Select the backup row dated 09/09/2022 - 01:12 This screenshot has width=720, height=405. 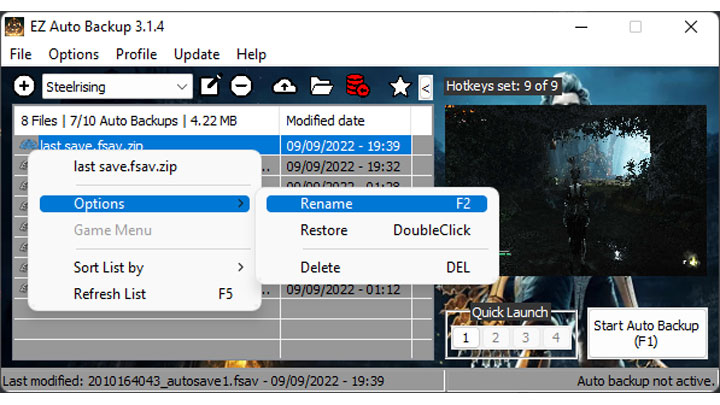(x=343, y=290)
